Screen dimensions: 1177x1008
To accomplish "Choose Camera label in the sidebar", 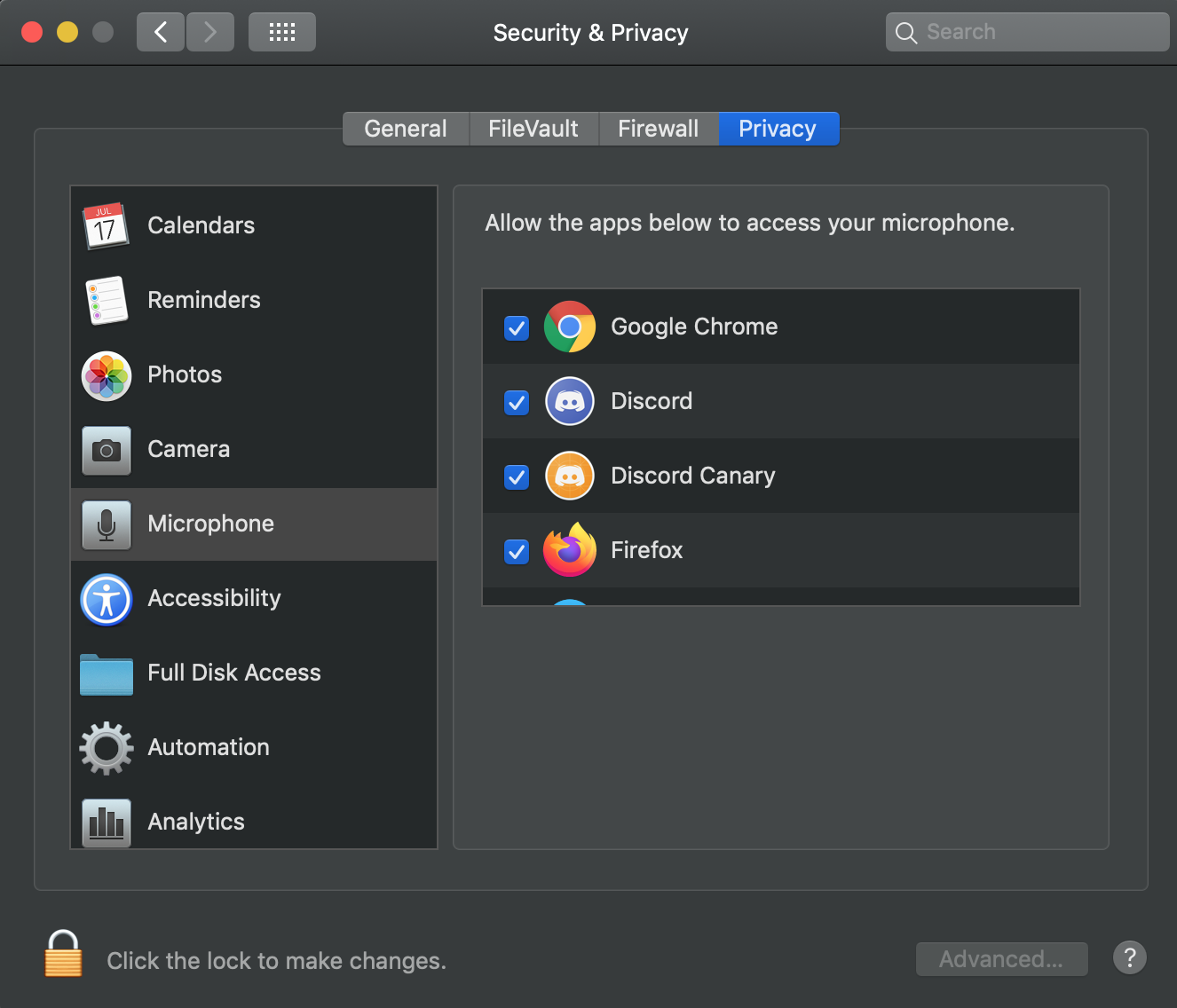I will (x=189, y=449).
